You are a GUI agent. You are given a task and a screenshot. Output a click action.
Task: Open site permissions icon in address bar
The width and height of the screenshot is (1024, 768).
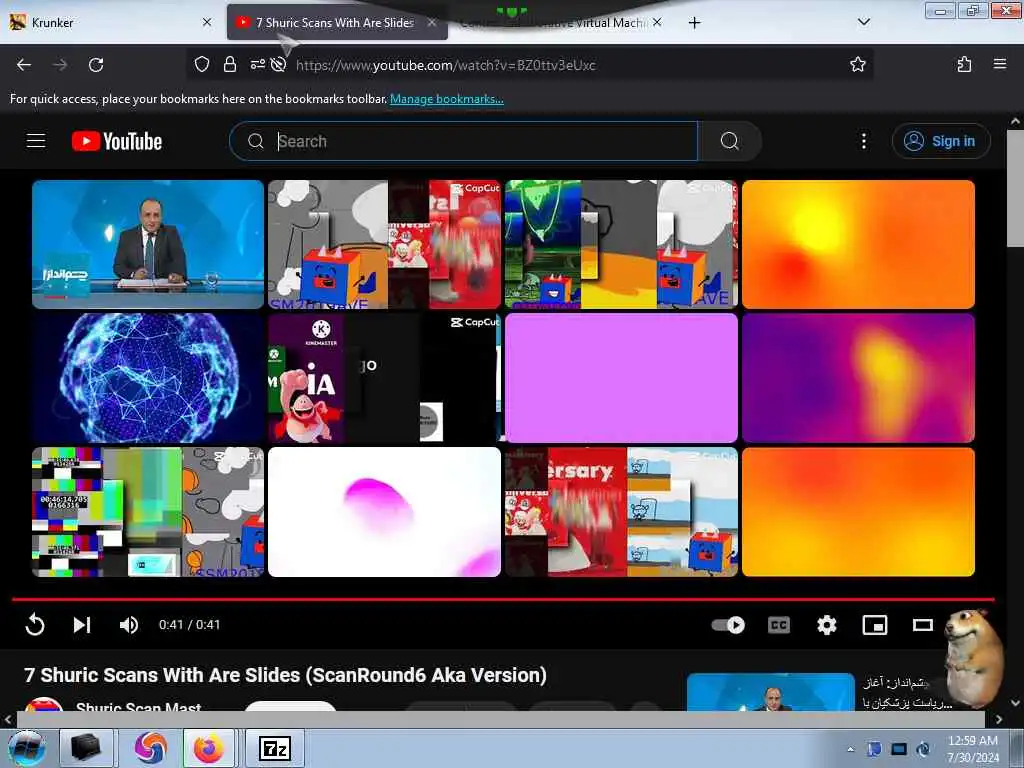pyautogui.click(x=257, y=64)
